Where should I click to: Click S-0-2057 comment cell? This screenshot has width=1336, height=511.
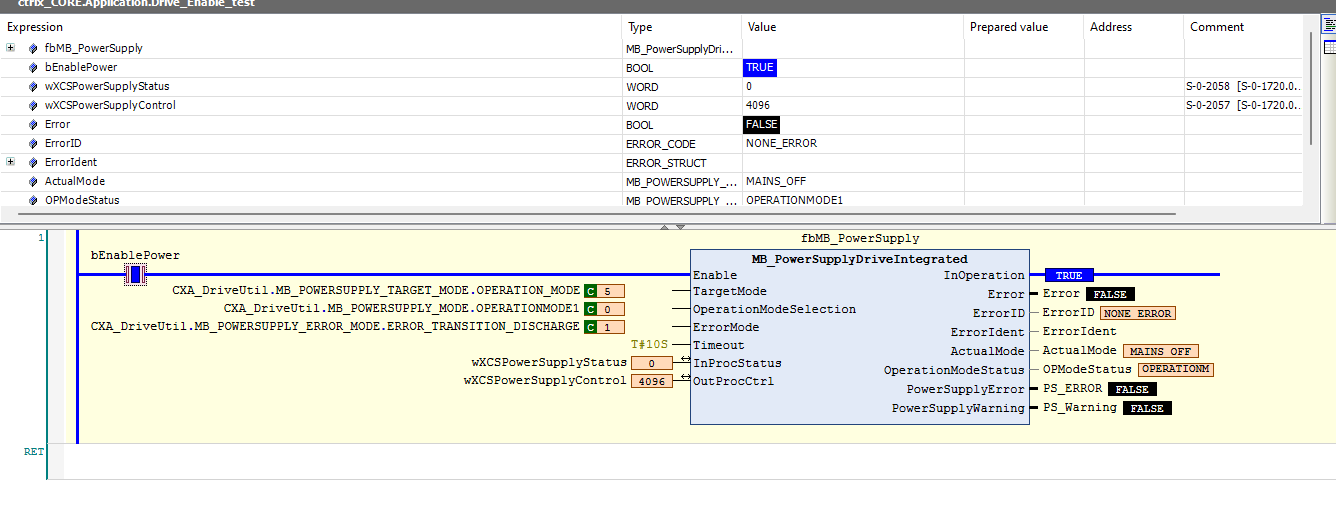point(1243,106)
